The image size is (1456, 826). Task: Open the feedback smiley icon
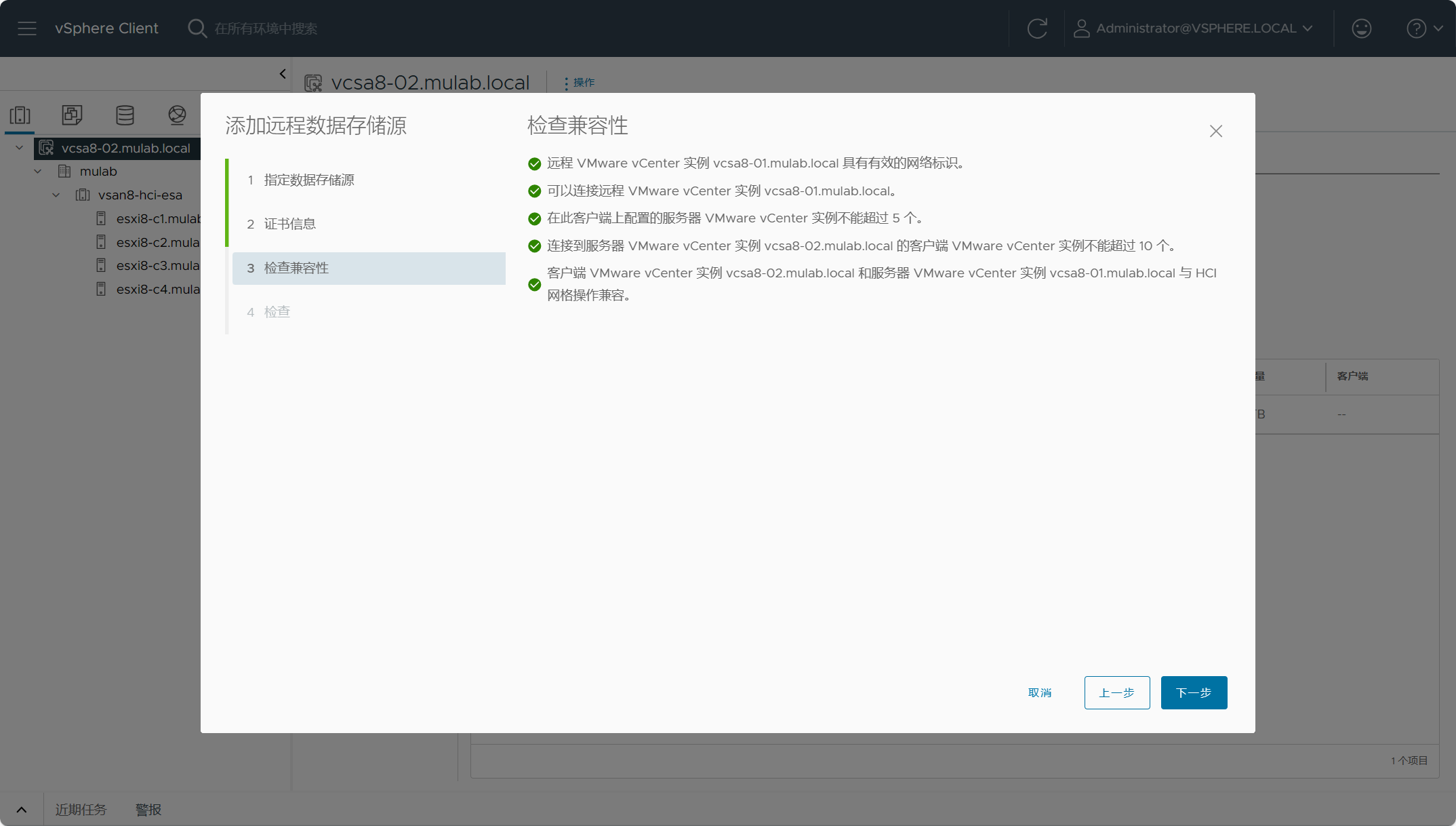click(1361, 28)
